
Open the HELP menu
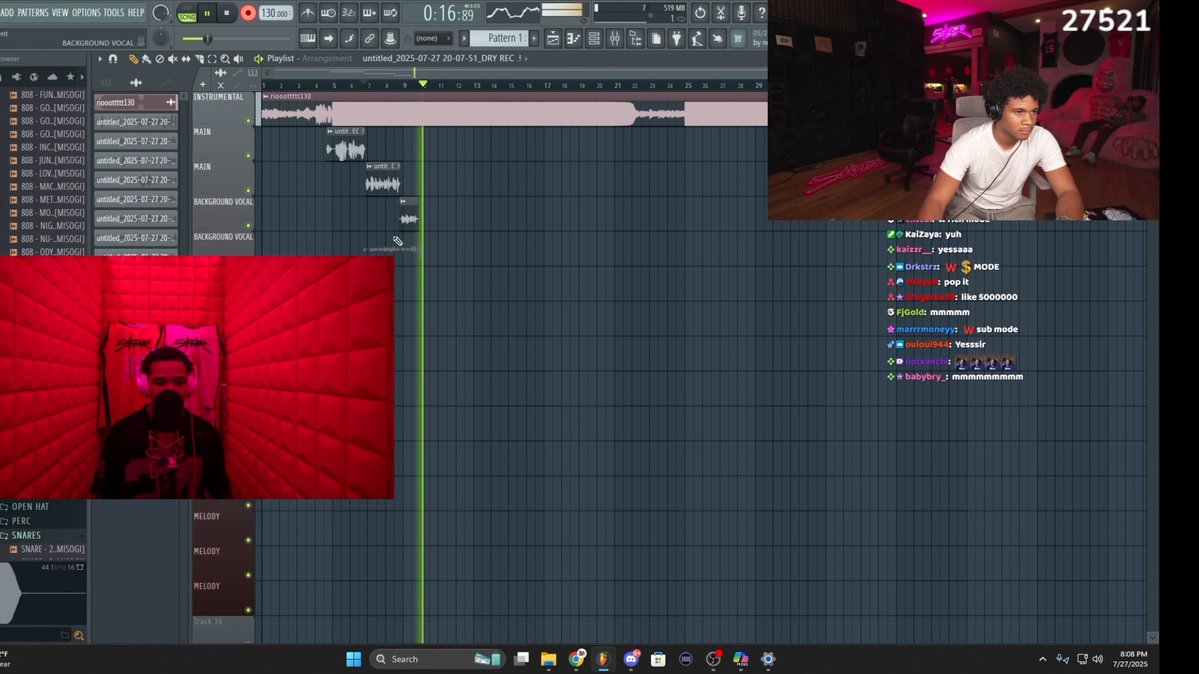[136, 12]
